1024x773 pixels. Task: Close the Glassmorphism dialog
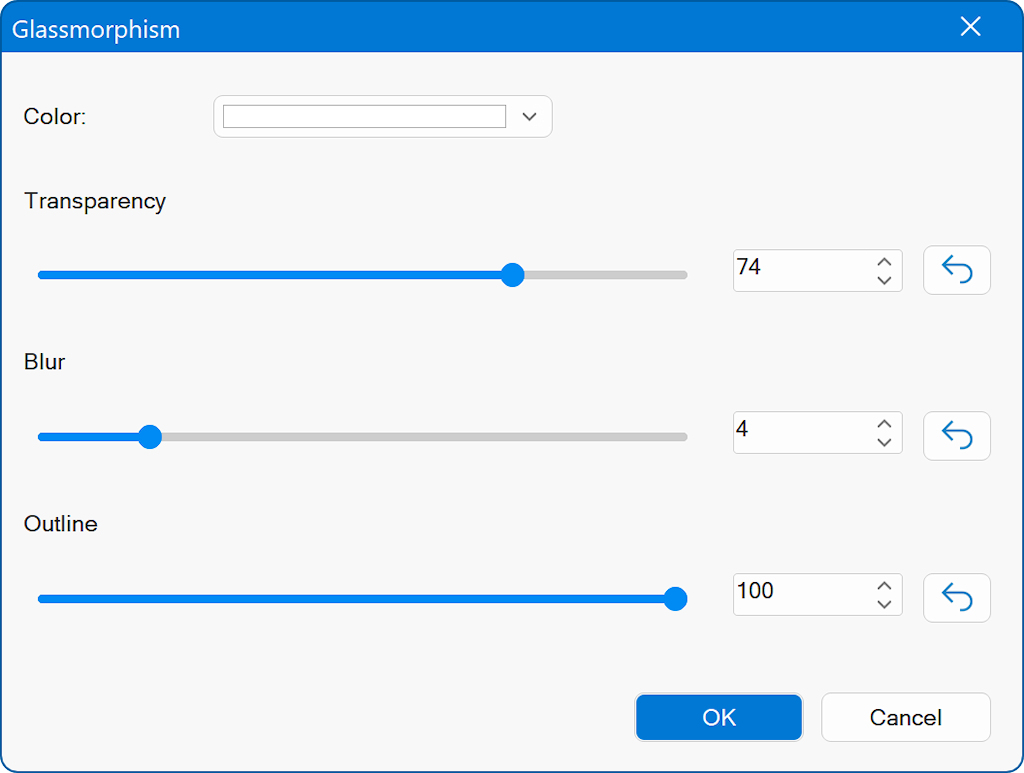pyautogui.click(x=970, y=27)
